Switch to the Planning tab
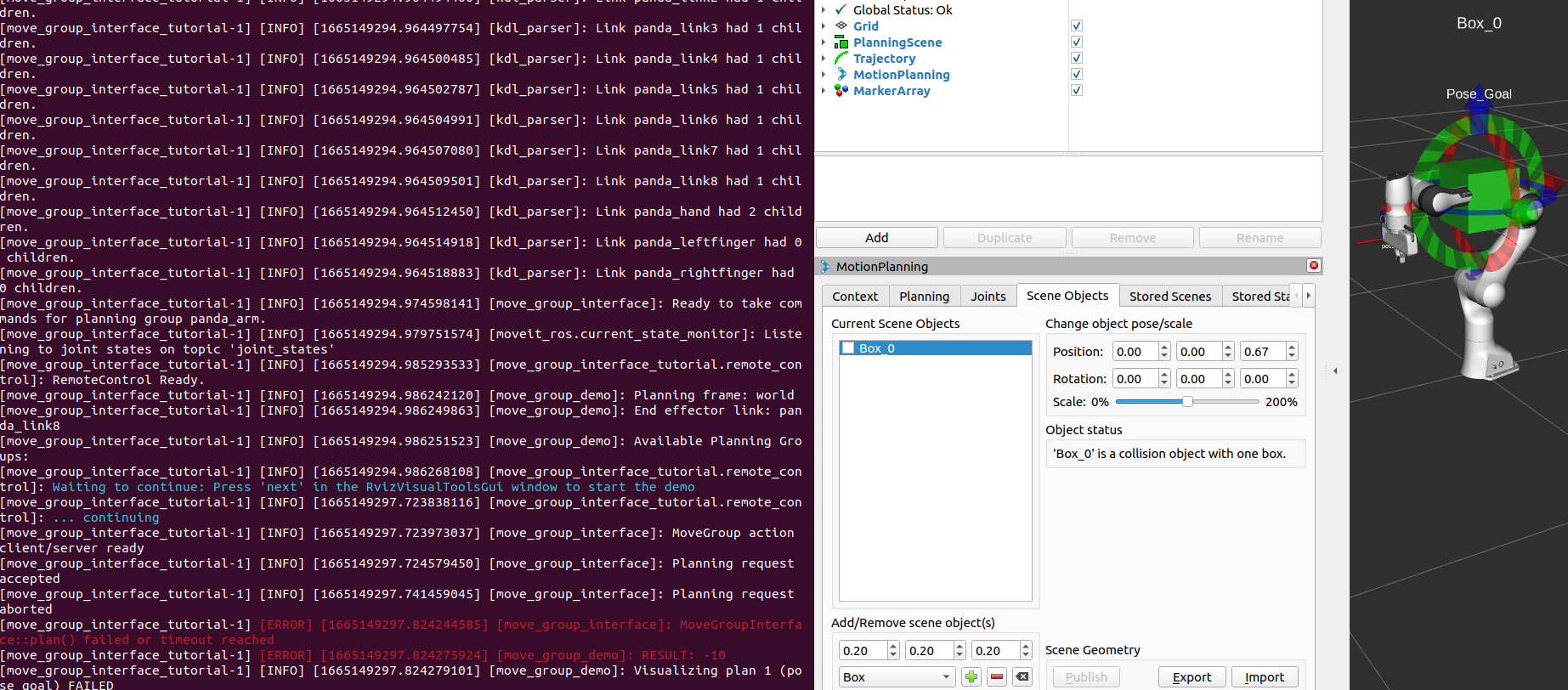Image resolution: width=1568 pixels, height=690 pixels. (x=925, y=296)
